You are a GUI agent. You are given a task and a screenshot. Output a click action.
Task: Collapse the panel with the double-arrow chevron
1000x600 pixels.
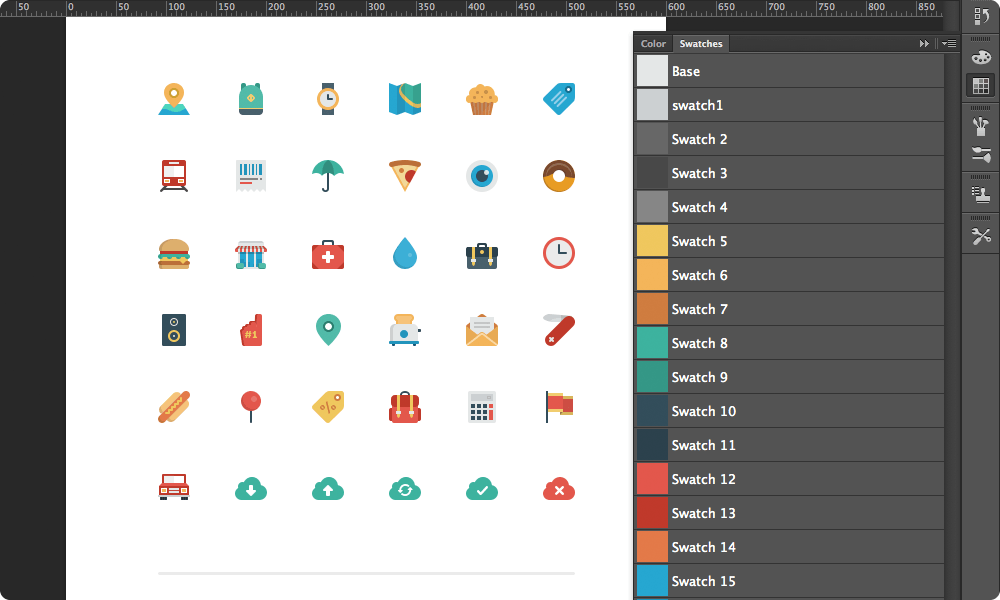[923, 43]
